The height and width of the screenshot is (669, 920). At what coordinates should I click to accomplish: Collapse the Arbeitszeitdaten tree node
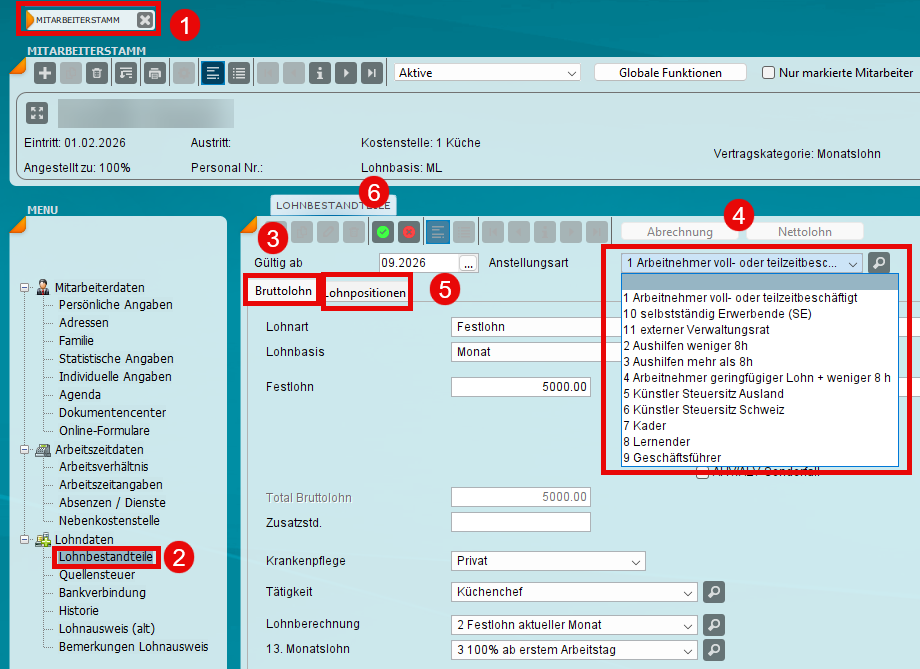(25, 450)
